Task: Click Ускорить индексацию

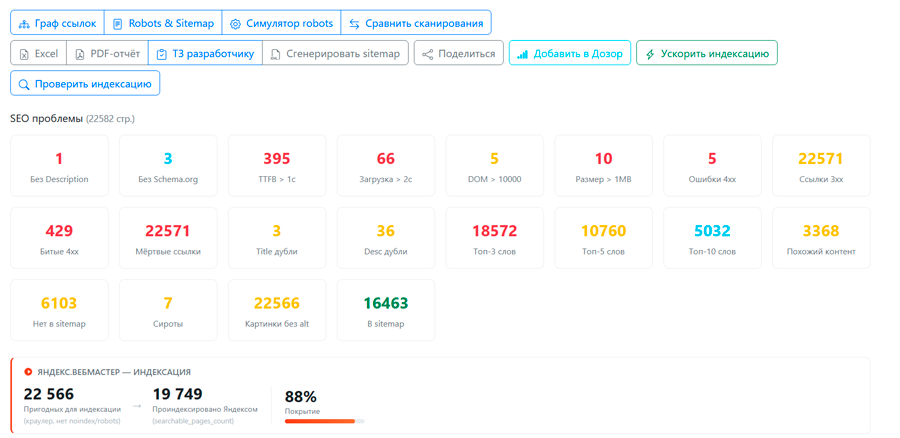Action: [x=707, y=54]
